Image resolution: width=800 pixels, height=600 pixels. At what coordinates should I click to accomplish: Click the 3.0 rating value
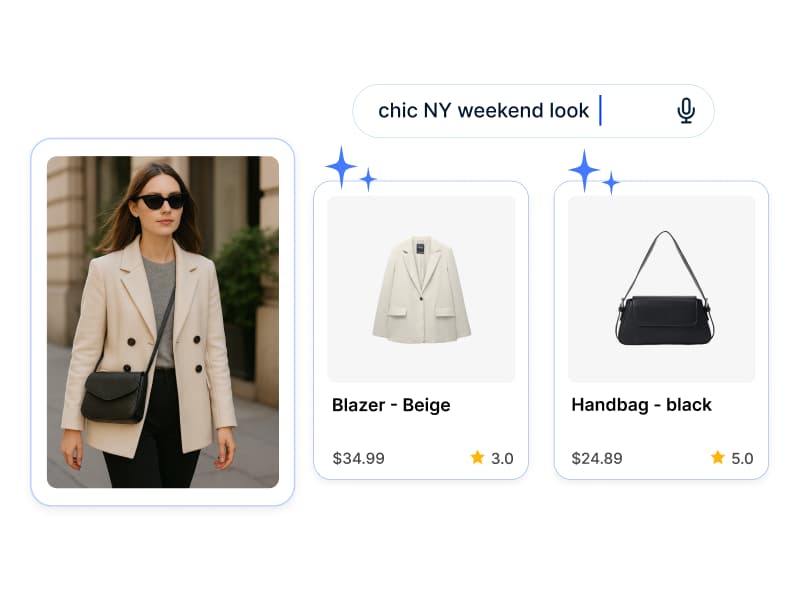[502, 458]
